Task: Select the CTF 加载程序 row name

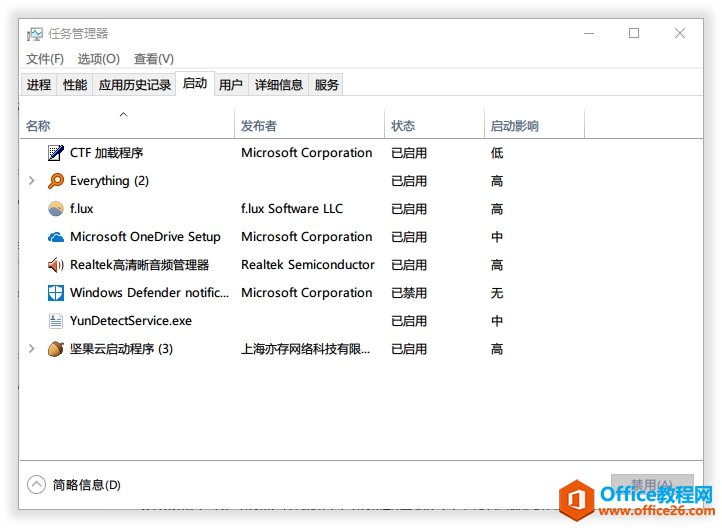Action: click(x=106, y=153)
